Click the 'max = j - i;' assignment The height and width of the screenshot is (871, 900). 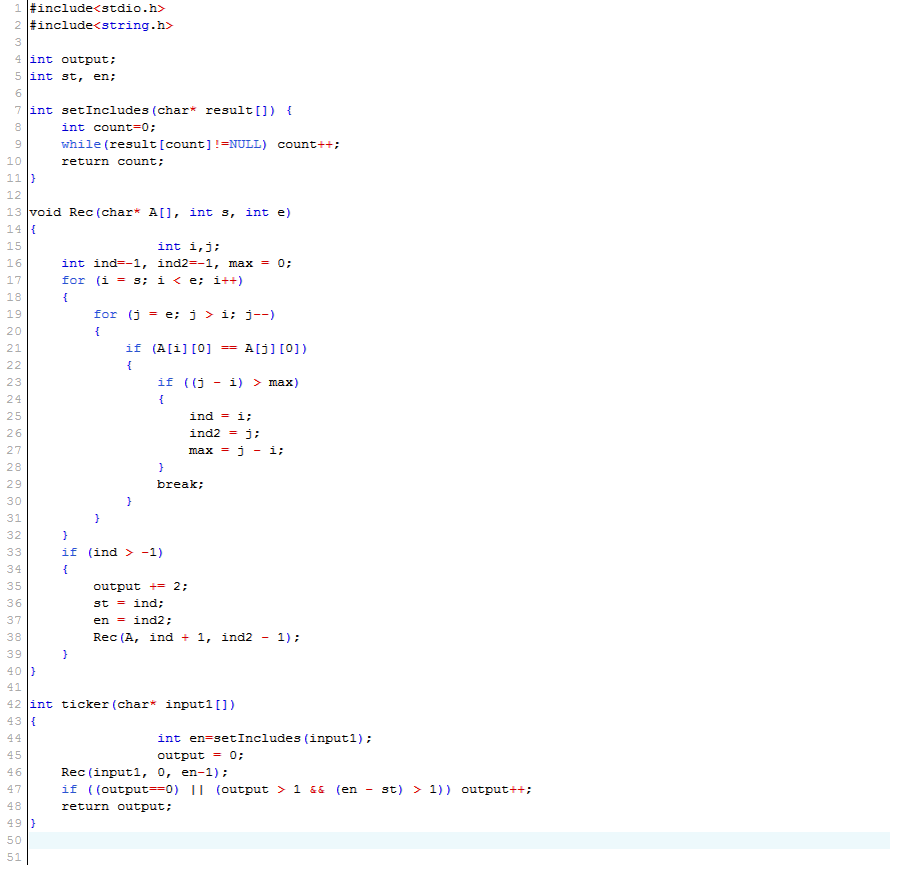(236, 450)
